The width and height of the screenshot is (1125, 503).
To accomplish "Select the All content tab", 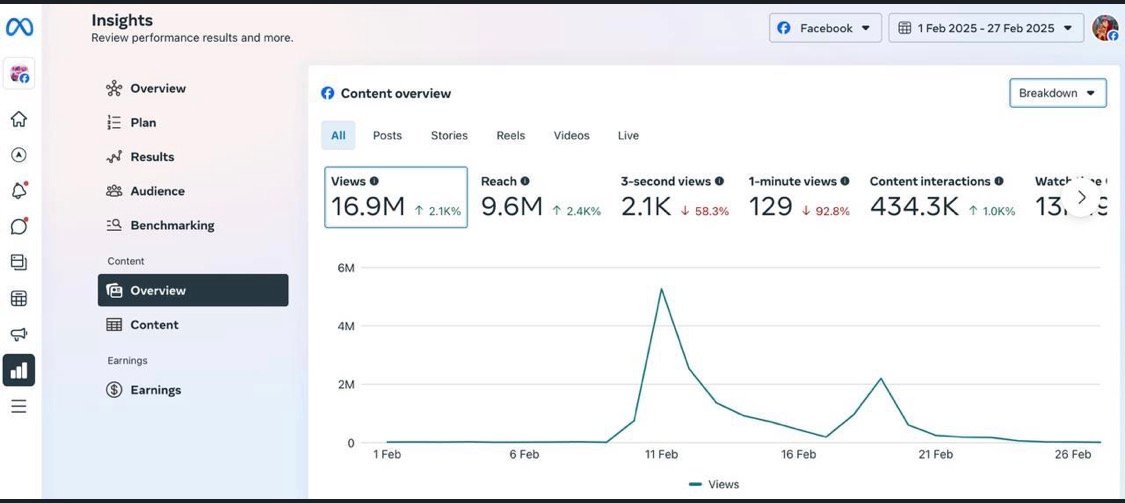I will point(338,136).
